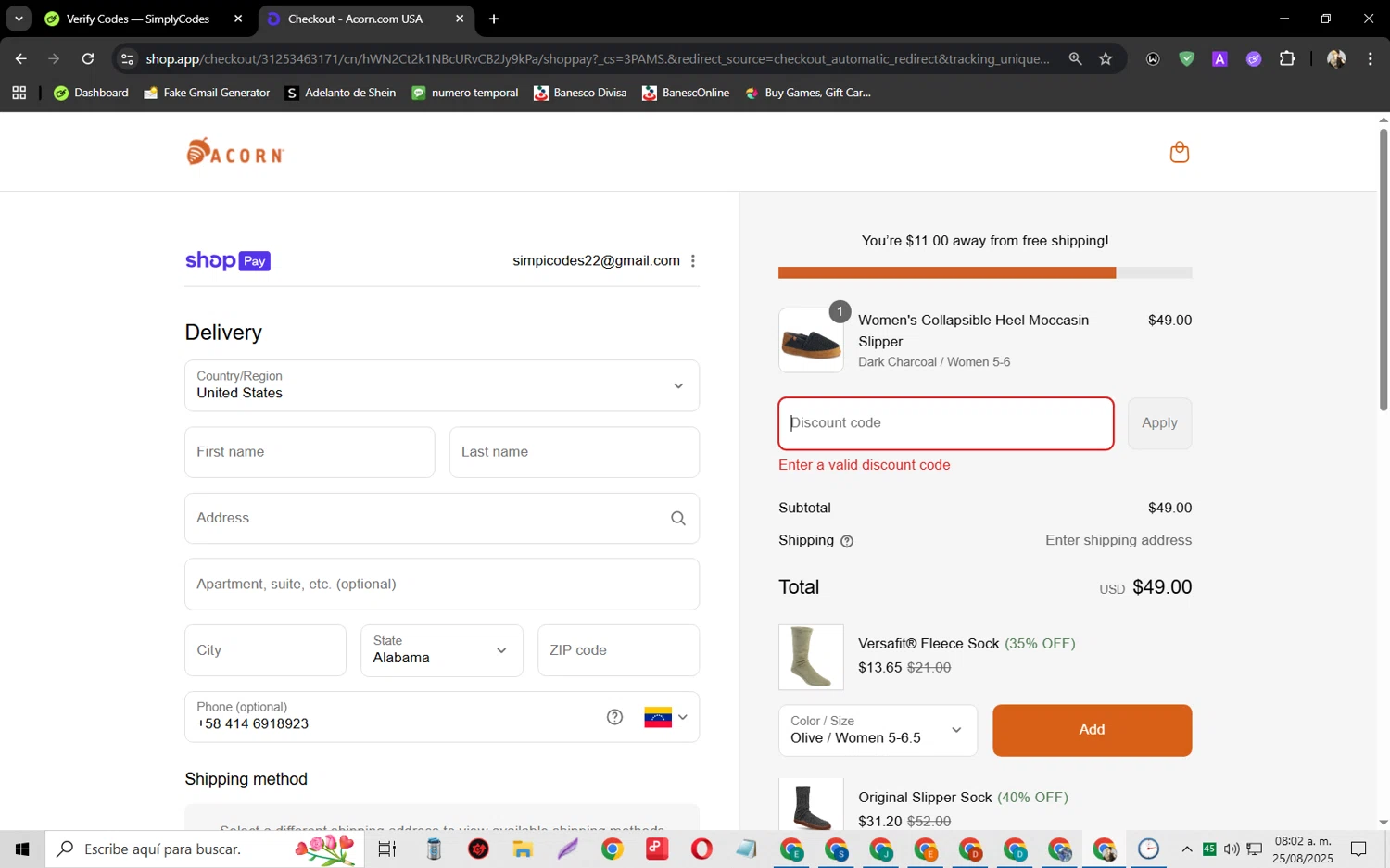Open browser profile avatar

(x=1336, y=58)
